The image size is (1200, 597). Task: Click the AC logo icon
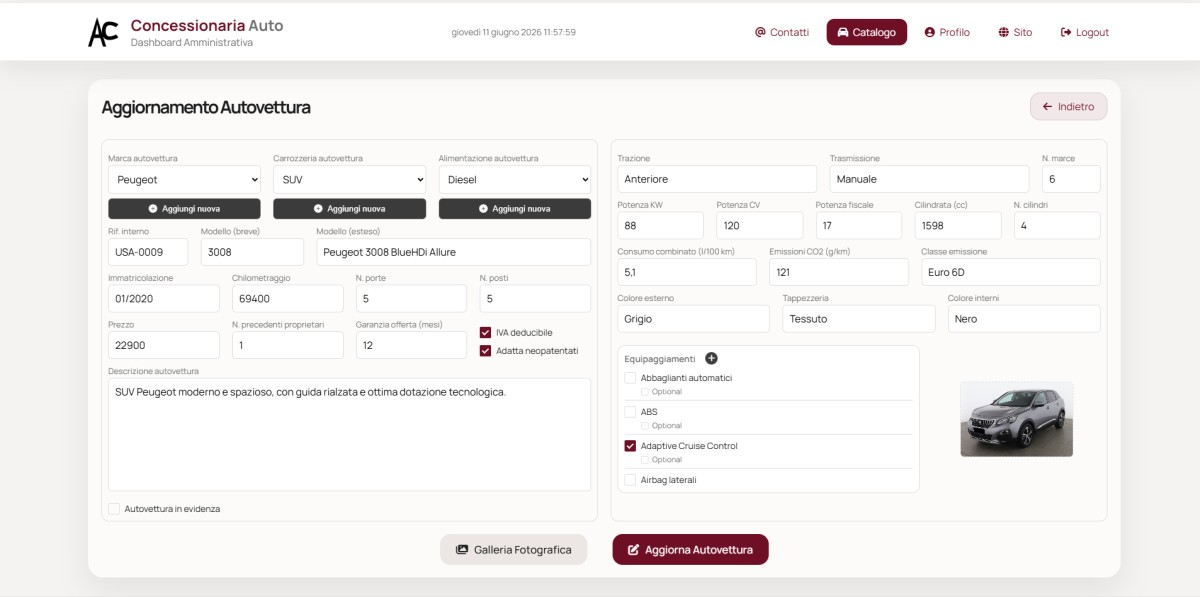(103, 32)
